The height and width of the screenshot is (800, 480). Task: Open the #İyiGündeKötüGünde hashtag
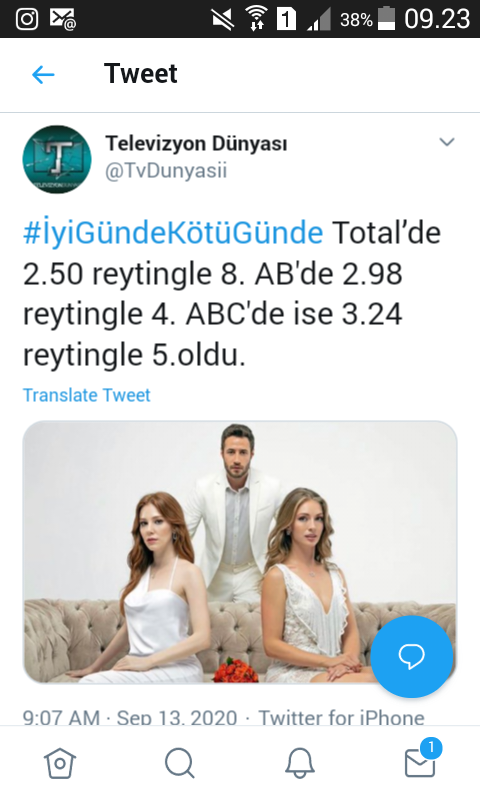point(173,233)
